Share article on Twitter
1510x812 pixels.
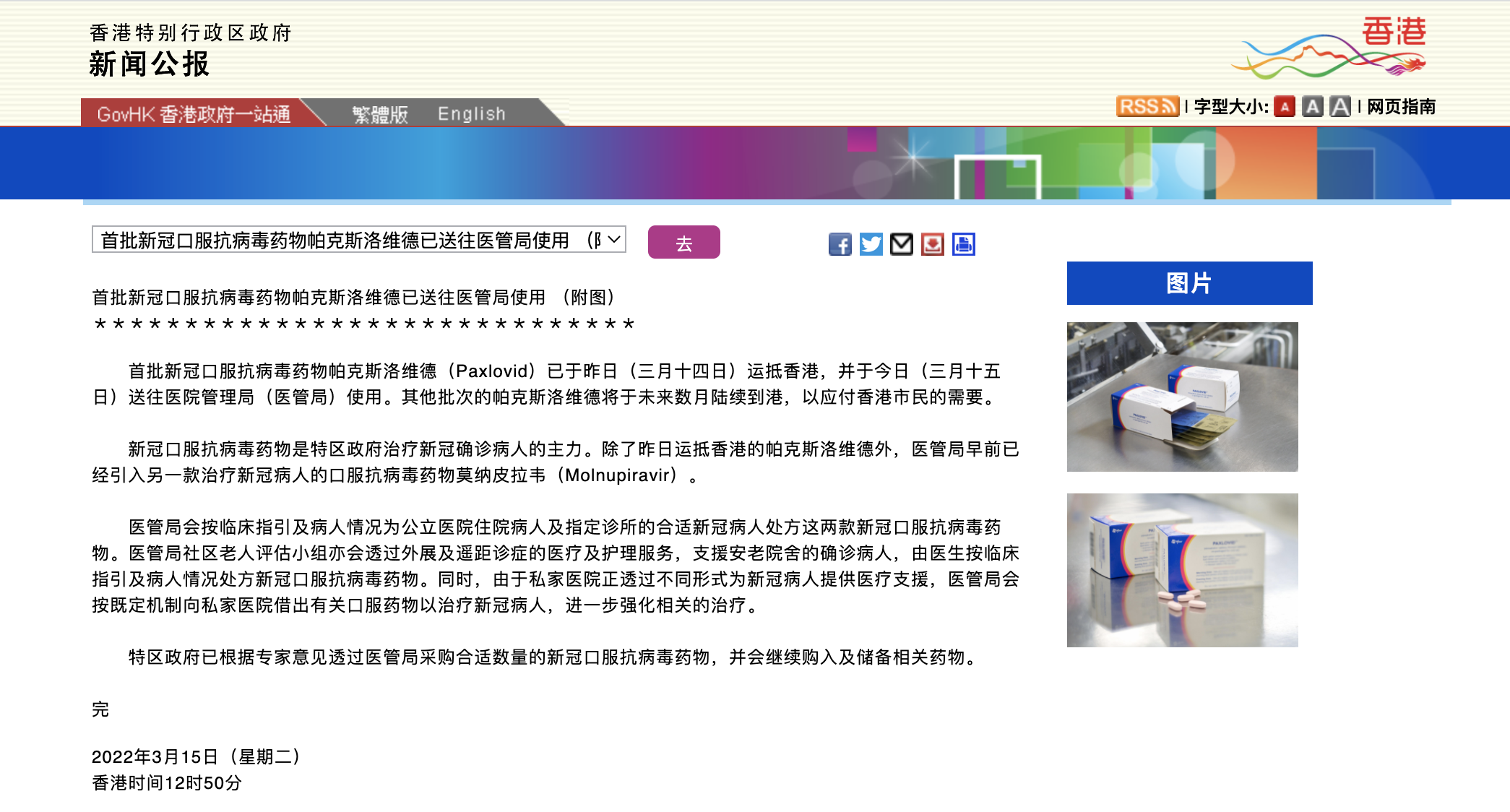click(x=871, y=244)
